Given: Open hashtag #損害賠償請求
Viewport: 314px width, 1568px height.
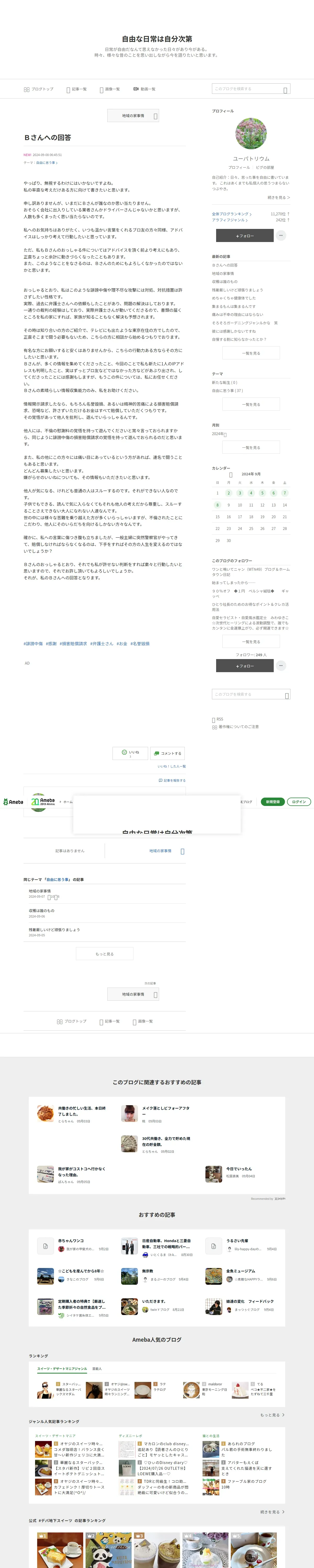Looking at the screenshot, I should 73,643.
